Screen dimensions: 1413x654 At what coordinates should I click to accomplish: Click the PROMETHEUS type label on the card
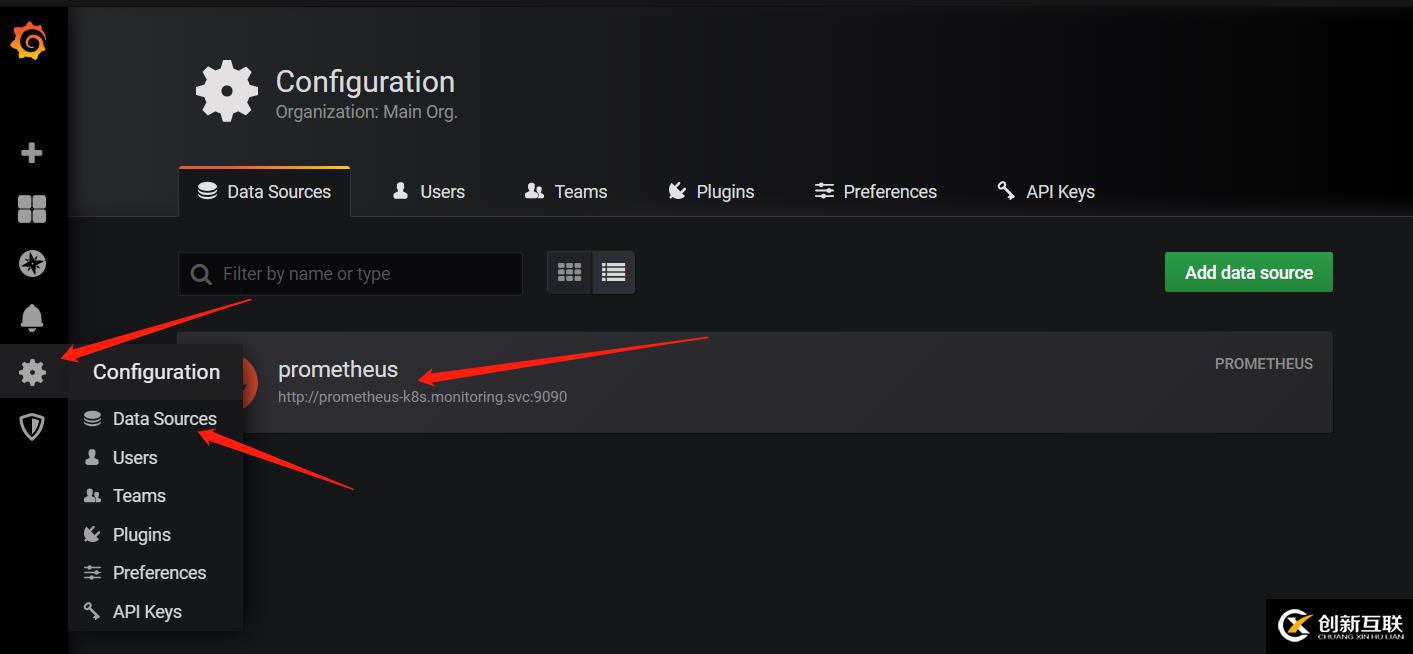click(x=1264, y=364)
